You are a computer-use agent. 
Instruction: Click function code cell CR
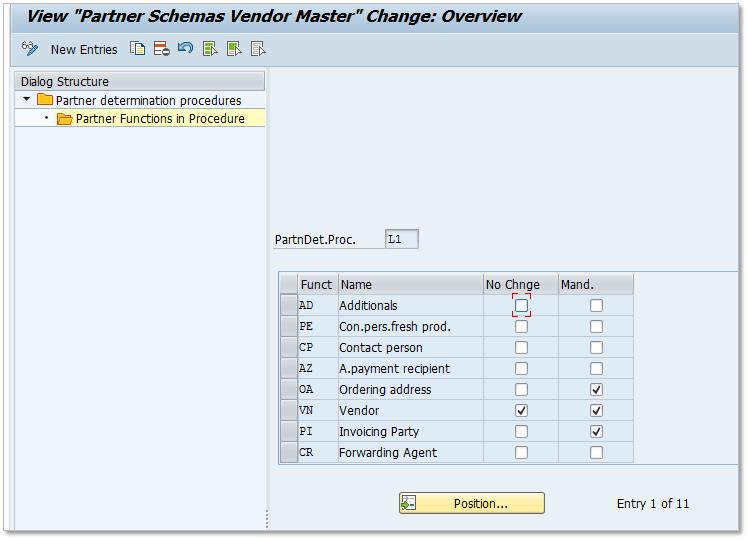[x=318, y=452]
